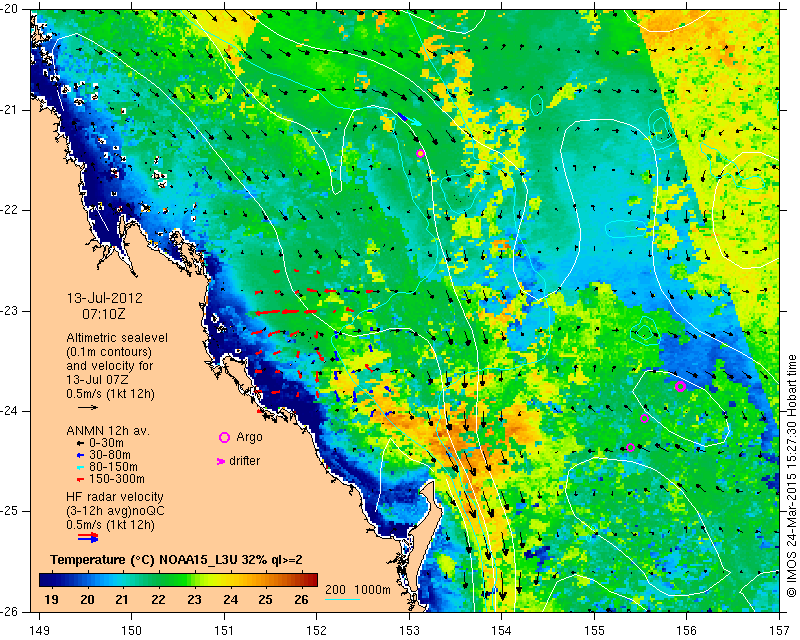Image resolution: width=800 pixels, height=640 pixels.
Task: Click the red and blue HF radar scale arrow
Action: pyautogui.click(x=88, y=537)
